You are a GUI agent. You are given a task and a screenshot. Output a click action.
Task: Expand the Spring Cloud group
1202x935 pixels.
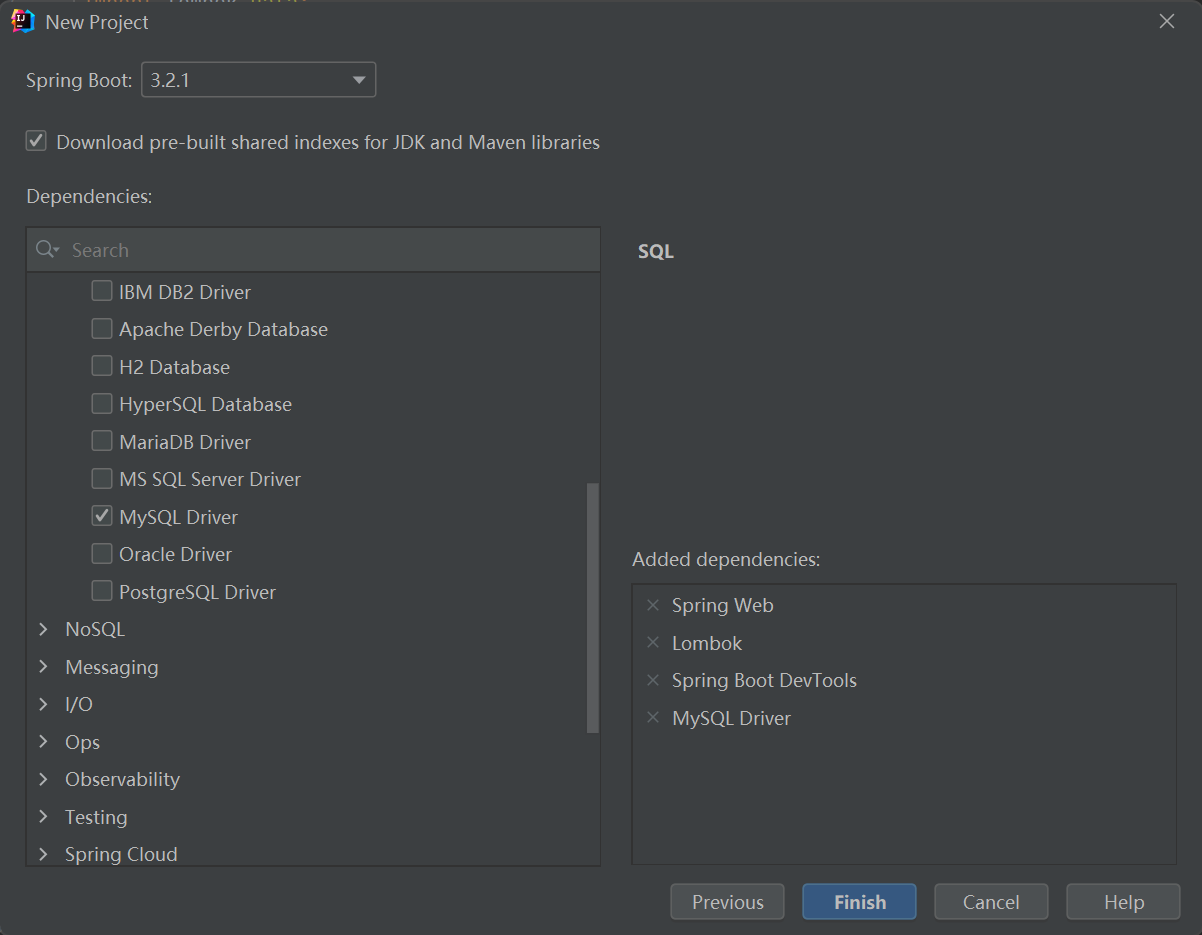click(x=43, y=854)
